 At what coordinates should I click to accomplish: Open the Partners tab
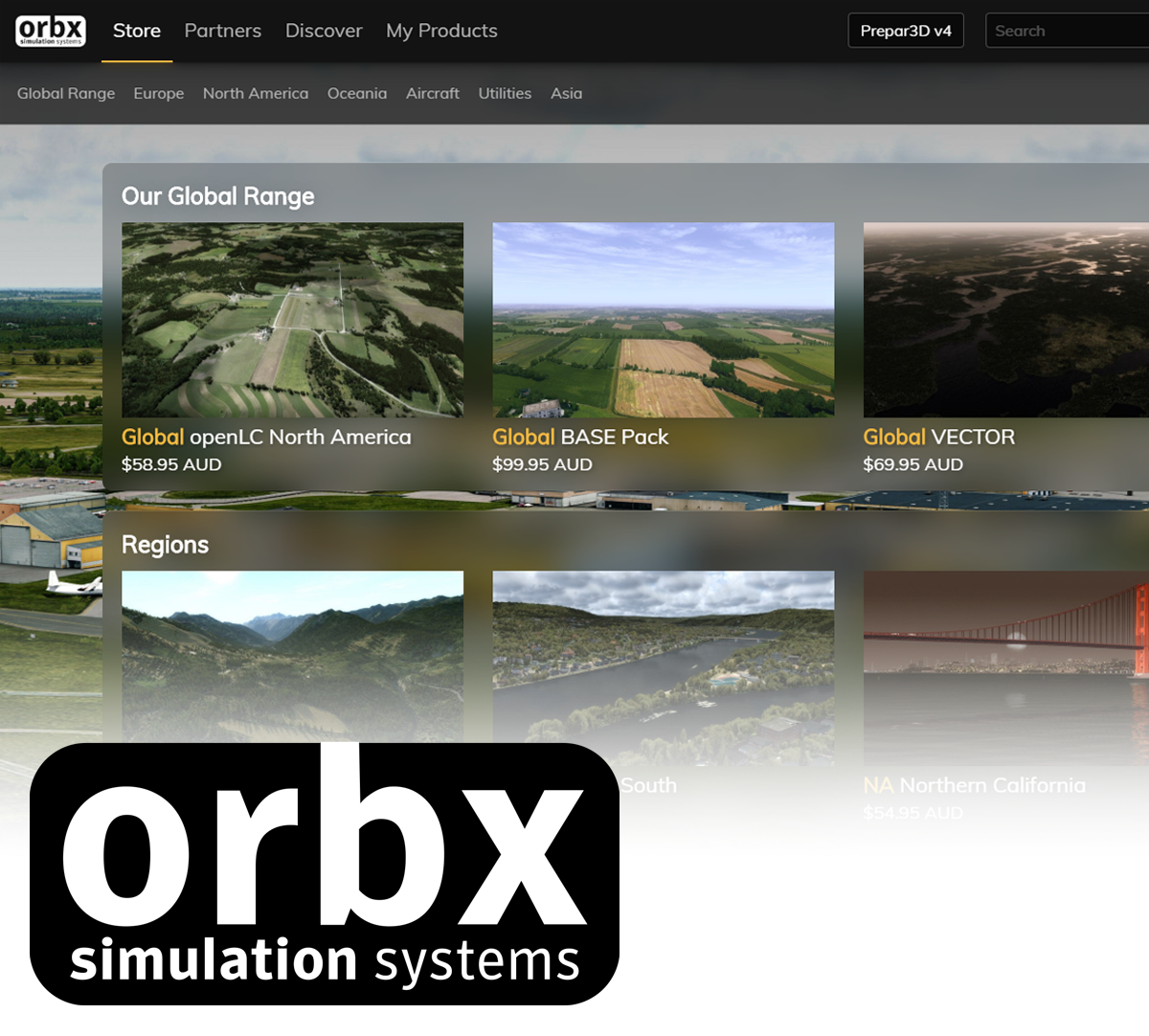coord(222,31)
